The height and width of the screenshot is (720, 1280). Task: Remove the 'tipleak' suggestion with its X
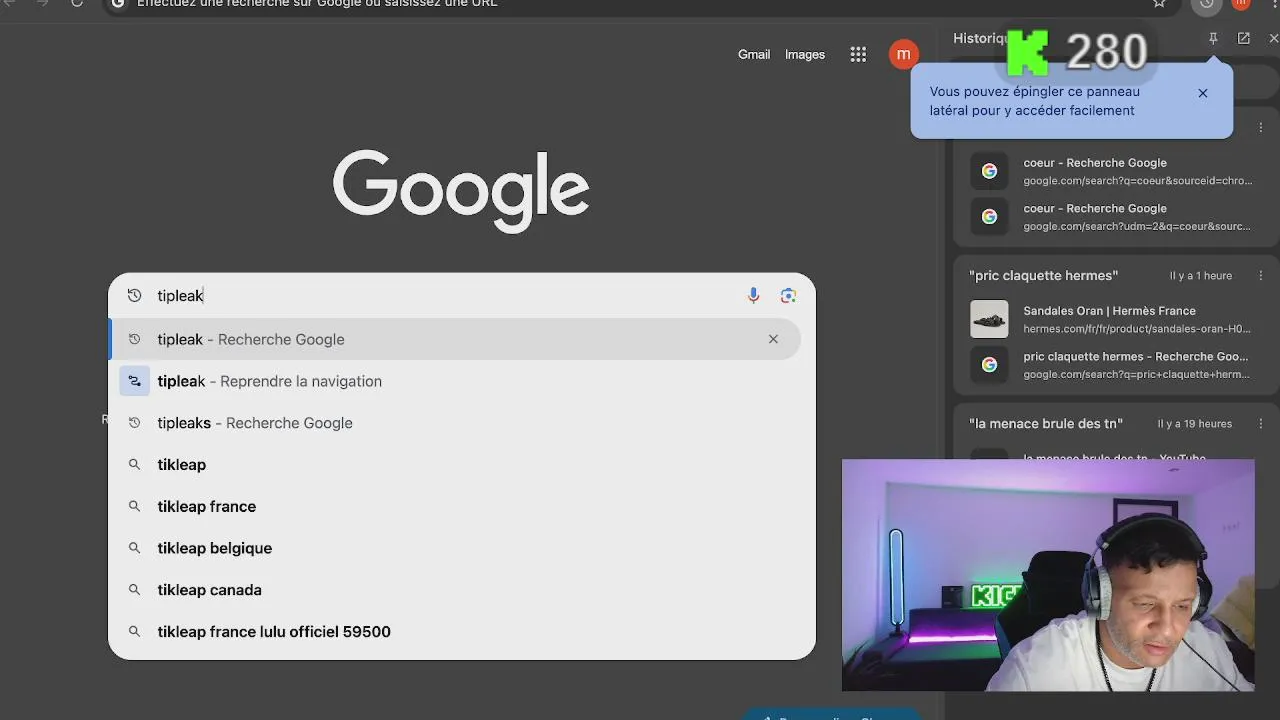coord(773,339)
